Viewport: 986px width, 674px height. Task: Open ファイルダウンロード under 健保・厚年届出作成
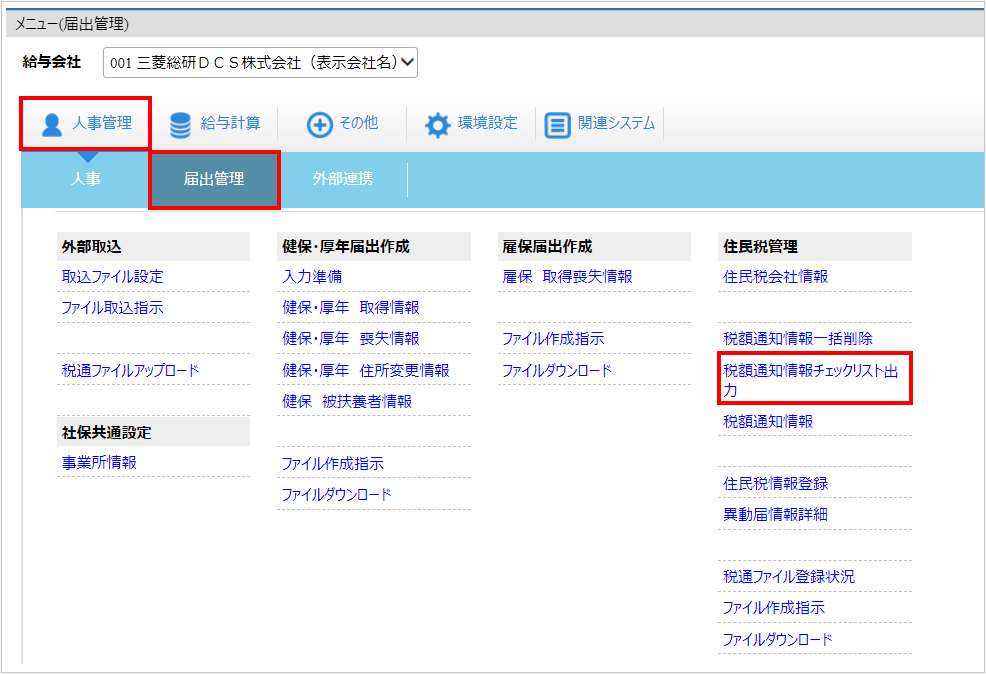[x=336, y=495]
